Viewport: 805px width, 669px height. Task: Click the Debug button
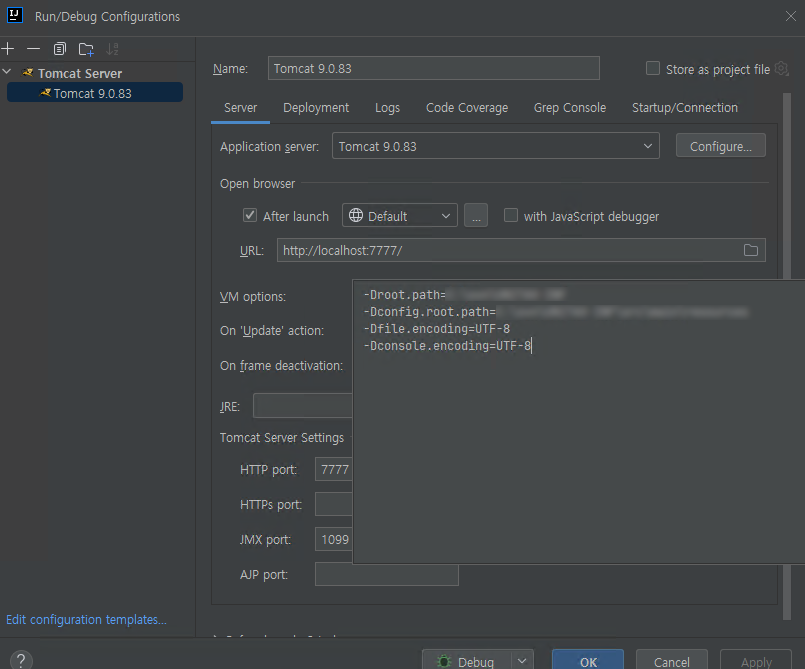(467, 661)
